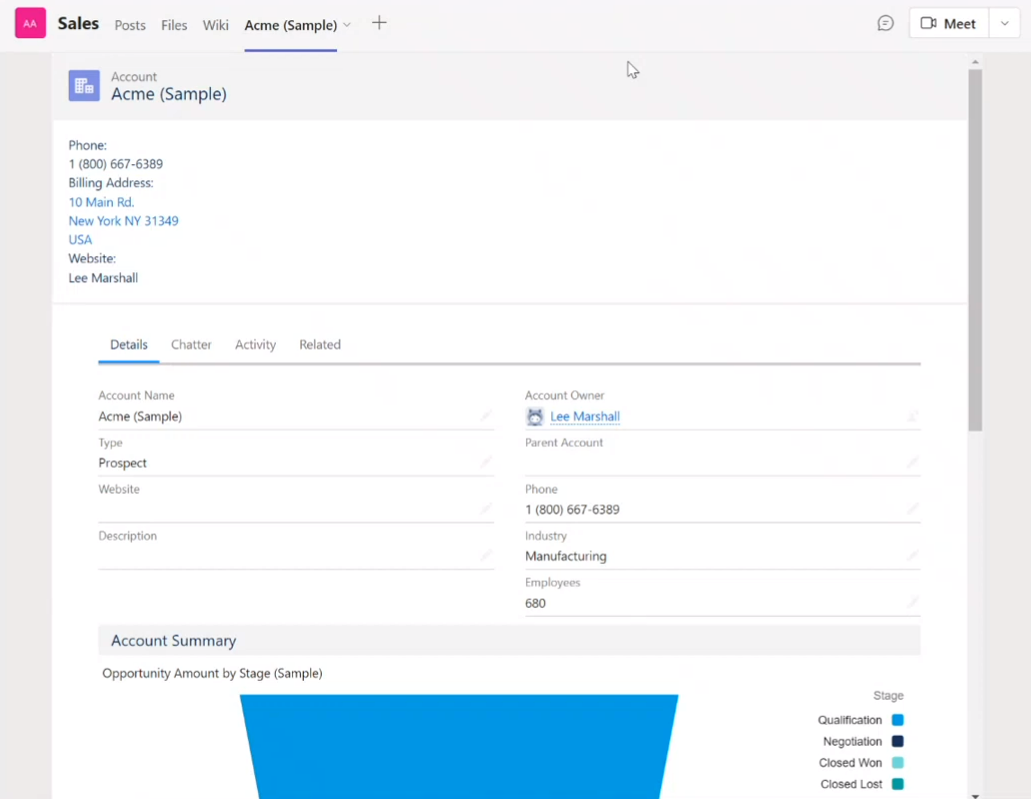Open the Acme (Sample) tab dropdown chevron
This screenshot has width=1031, height=799.
tap(349, 25)
